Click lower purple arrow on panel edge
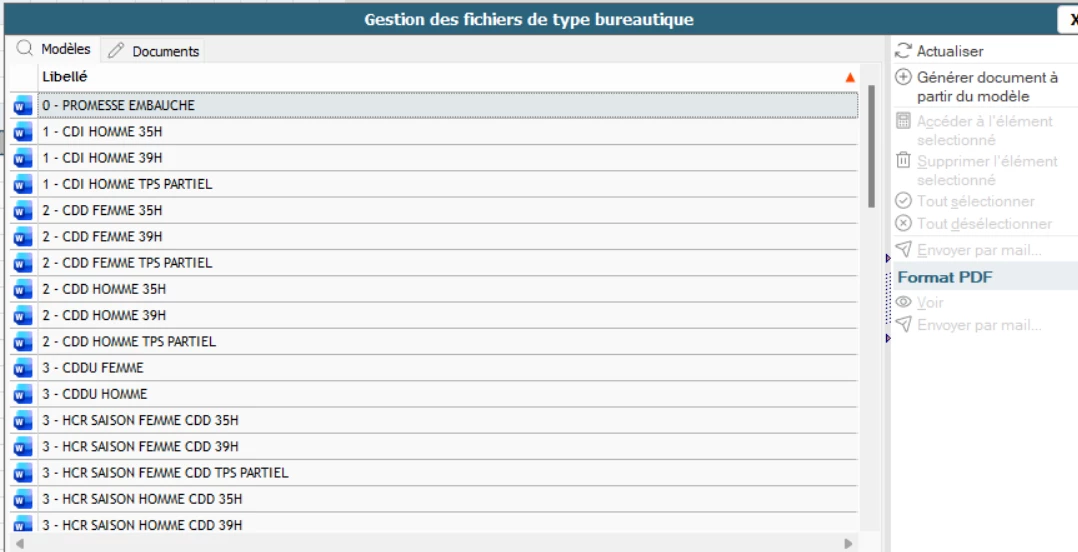Image resolution: width=1078 pixels, height=552 pixels. 888,339
